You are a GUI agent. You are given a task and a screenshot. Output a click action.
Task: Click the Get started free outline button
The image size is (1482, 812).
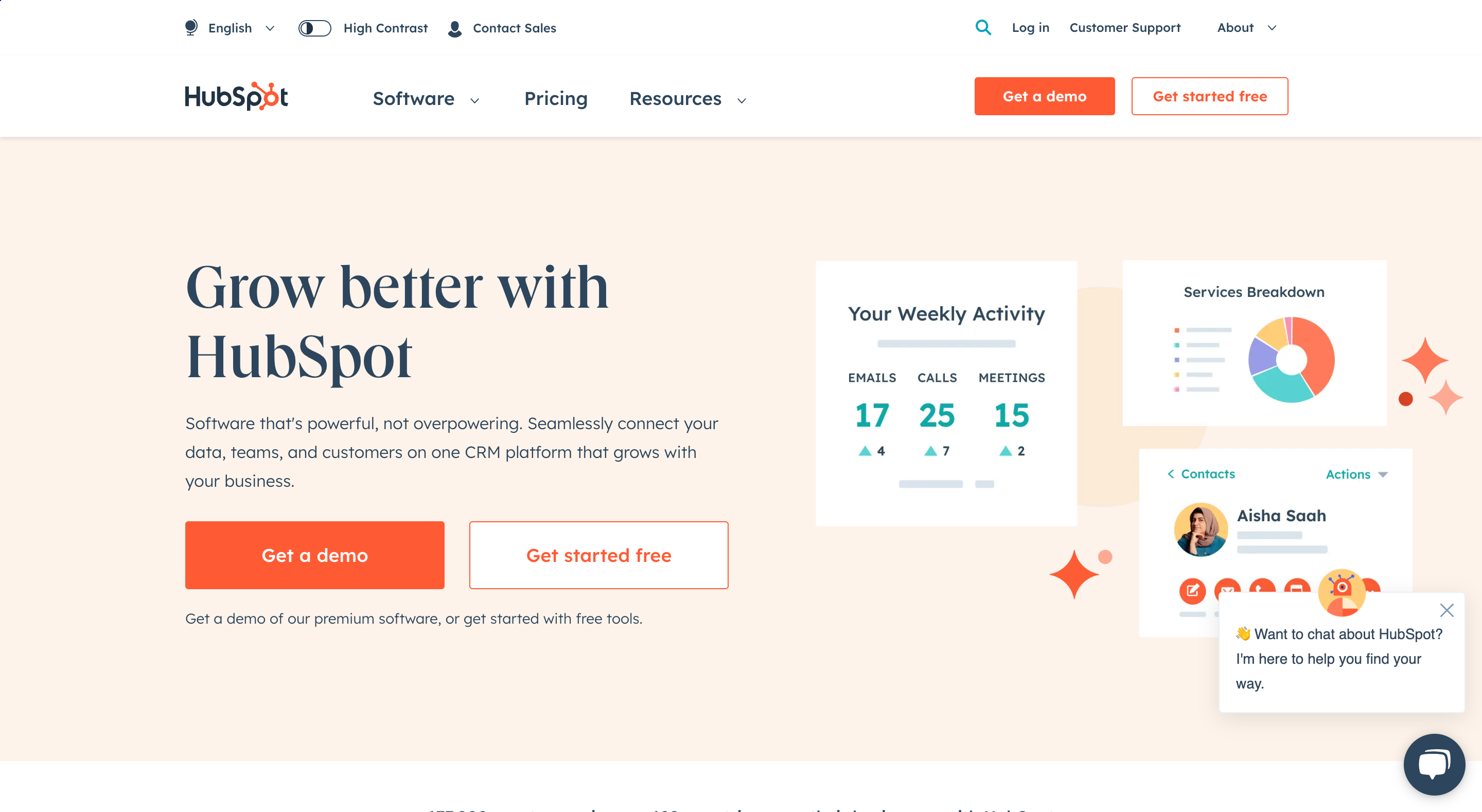click(1211, 96)
